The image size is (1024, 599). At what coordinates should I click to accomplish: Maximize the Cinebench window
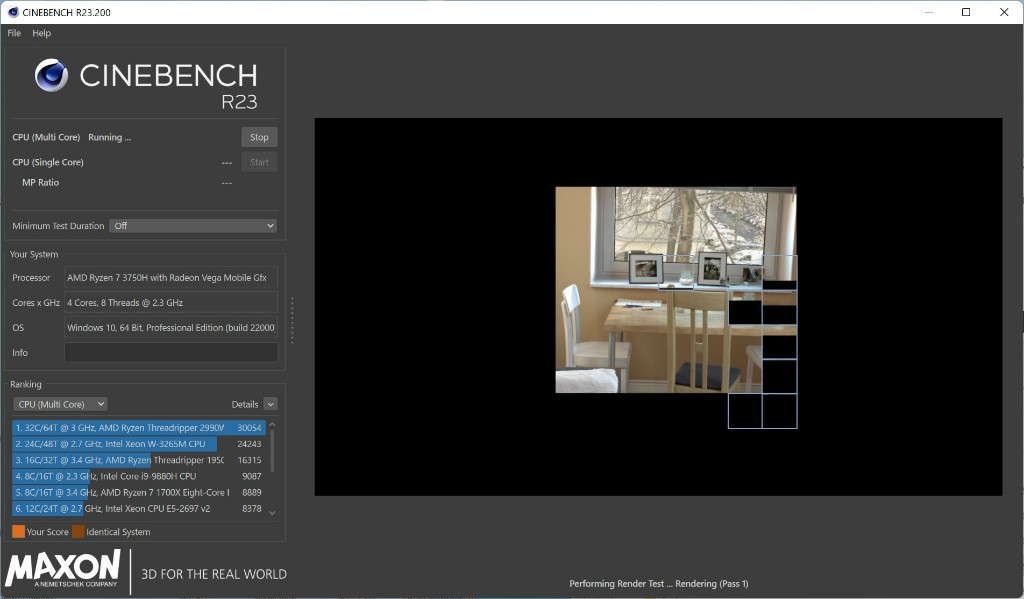click(966, 12)
